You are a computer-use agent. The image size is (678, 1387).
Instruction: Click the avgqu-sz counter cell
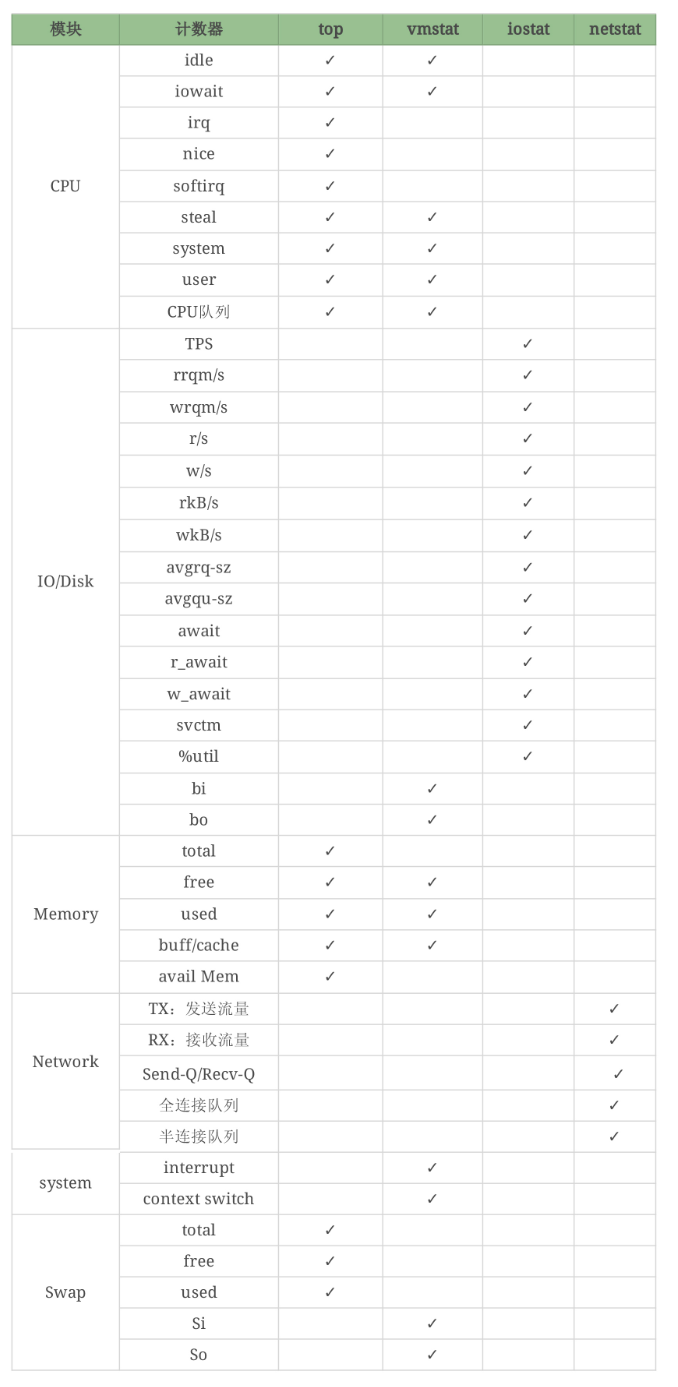point(199,599)
